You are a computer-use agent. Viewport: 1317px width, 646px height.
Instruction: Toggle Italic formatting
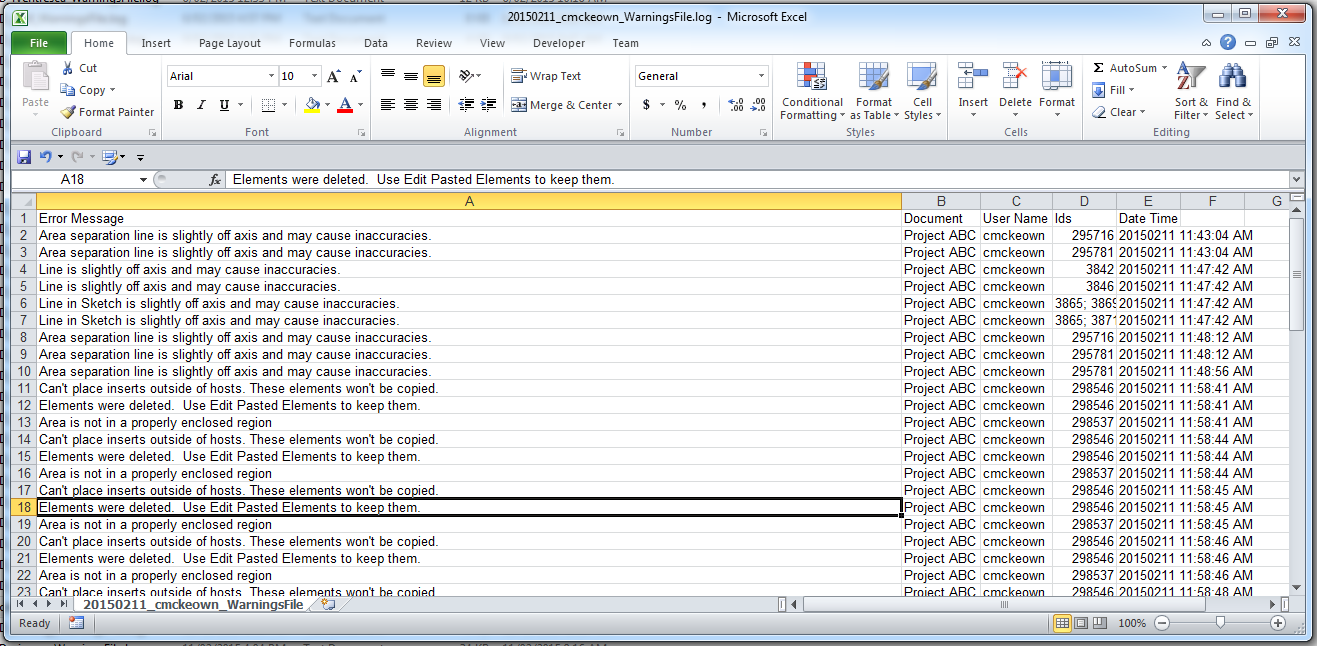click(x=201, y=105)
